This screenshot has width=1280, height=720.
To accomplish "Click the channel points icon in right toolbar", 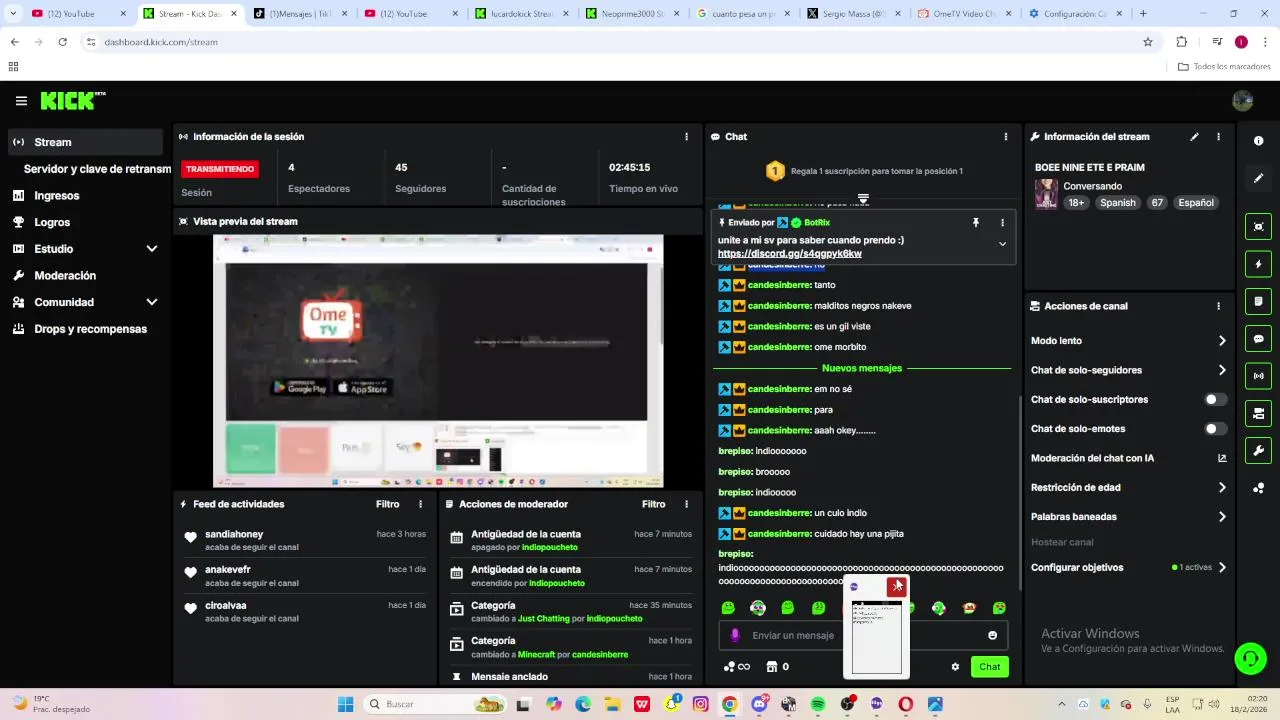I will [1258, 488].
